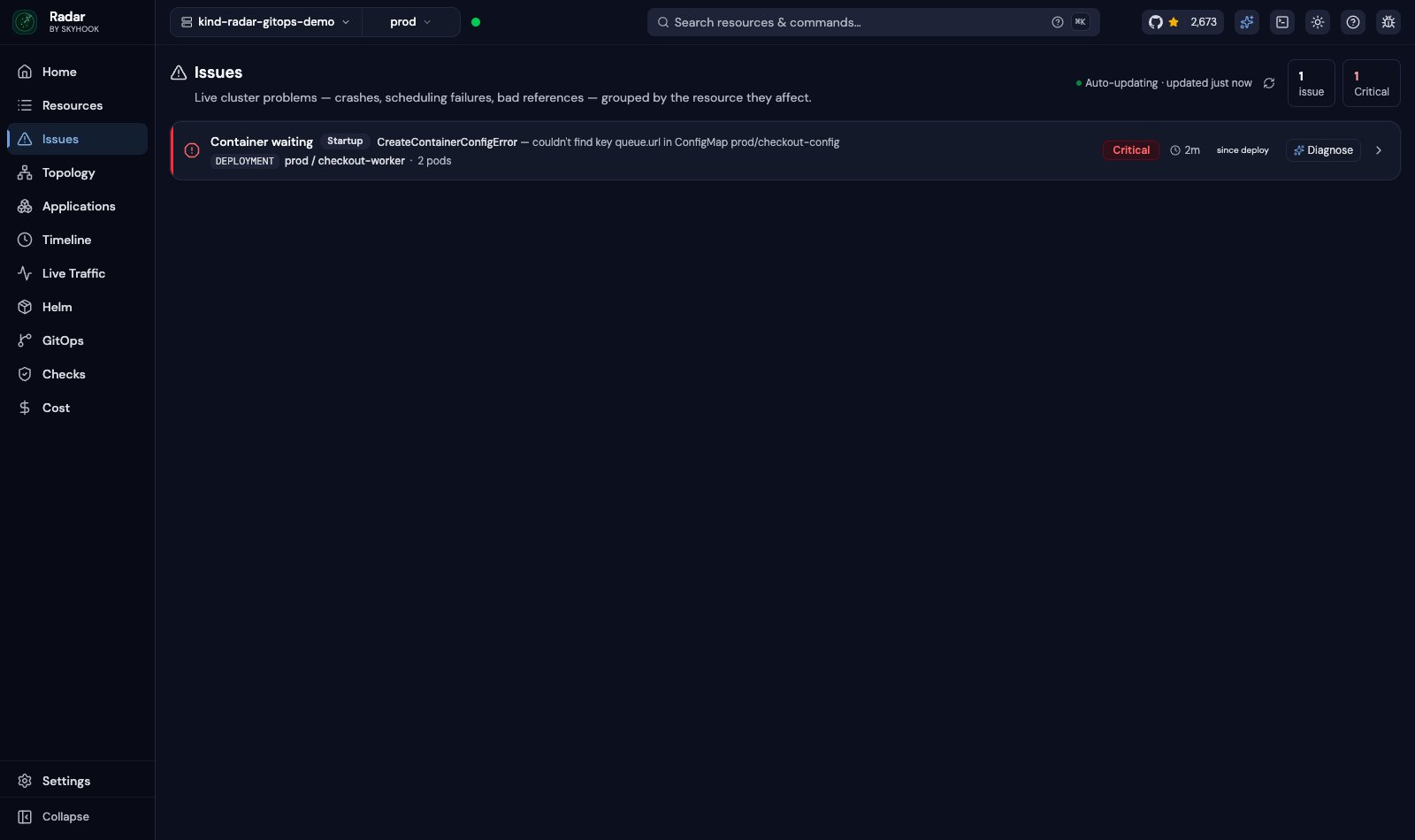Open the prod namespace dropdown
1415x840 pixels.
pos(411,22)
